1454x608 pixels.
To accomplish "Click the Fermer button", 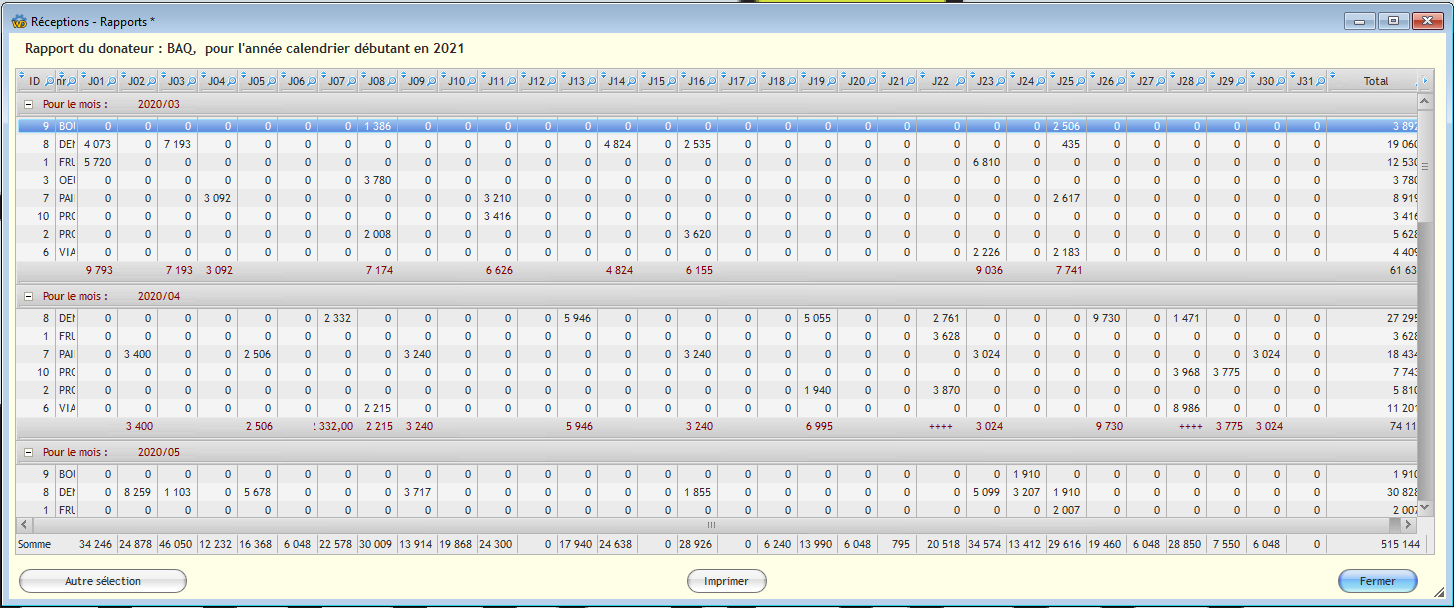I will (x=1377, y=581).
